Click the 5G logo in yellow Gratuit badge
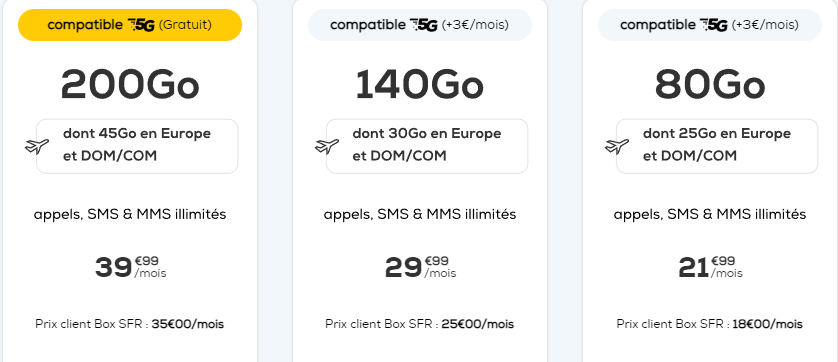Screen dimensions: 838x362 [141, 25]
